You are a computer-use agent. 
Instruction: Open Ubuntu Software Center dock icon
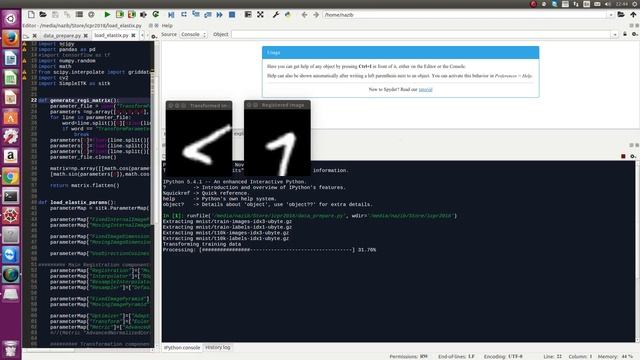point(11,118)
